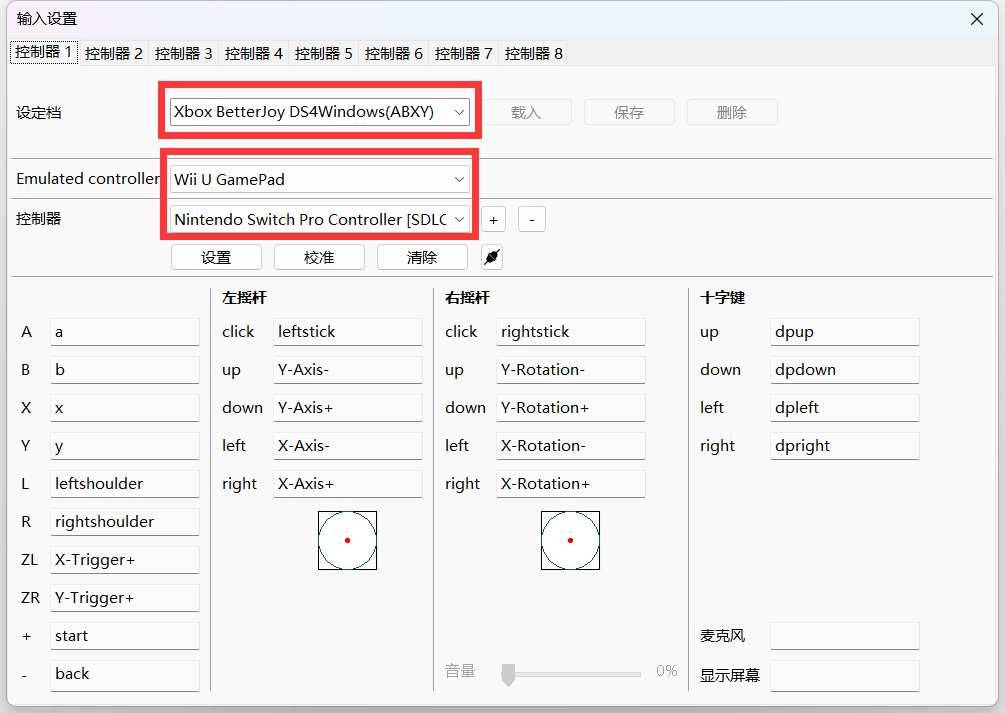The height and width of the screenshot is (713, 1005).
Task: Select the left stick click leftstick field
Action: click(348, 332)
